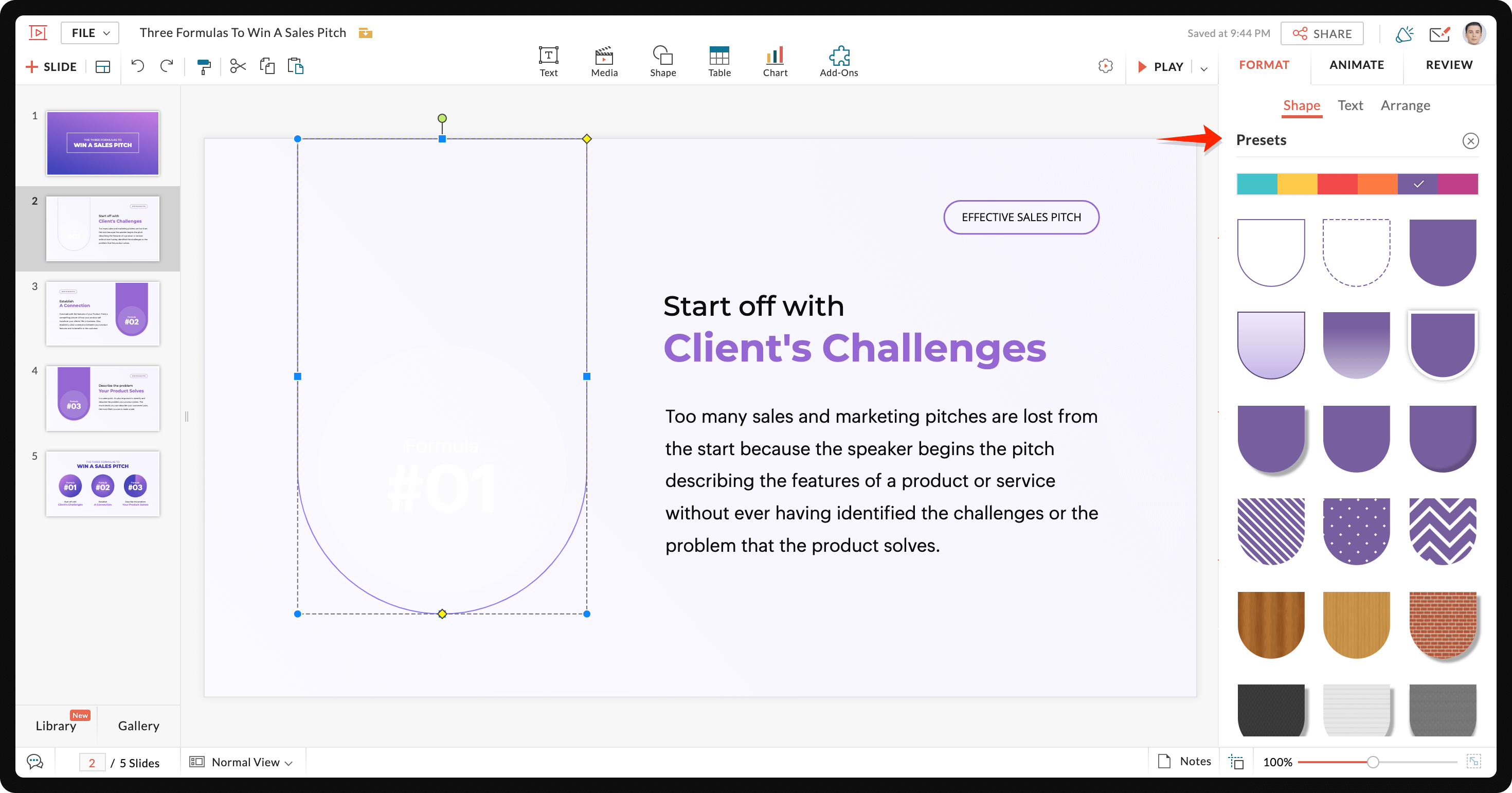Click the PLAY button to preview
1512x793 pixels.
(1162, 65)
